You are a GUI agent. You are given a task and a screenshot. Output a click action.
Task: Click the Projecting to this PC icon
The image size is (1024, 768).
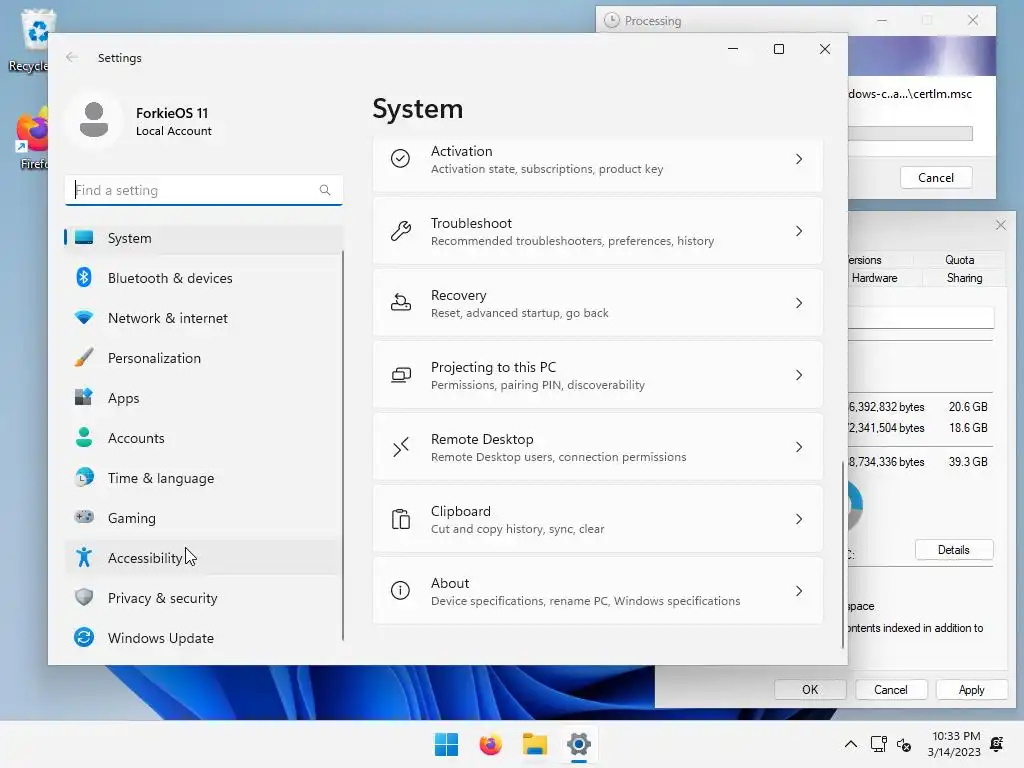click(400, 375)
